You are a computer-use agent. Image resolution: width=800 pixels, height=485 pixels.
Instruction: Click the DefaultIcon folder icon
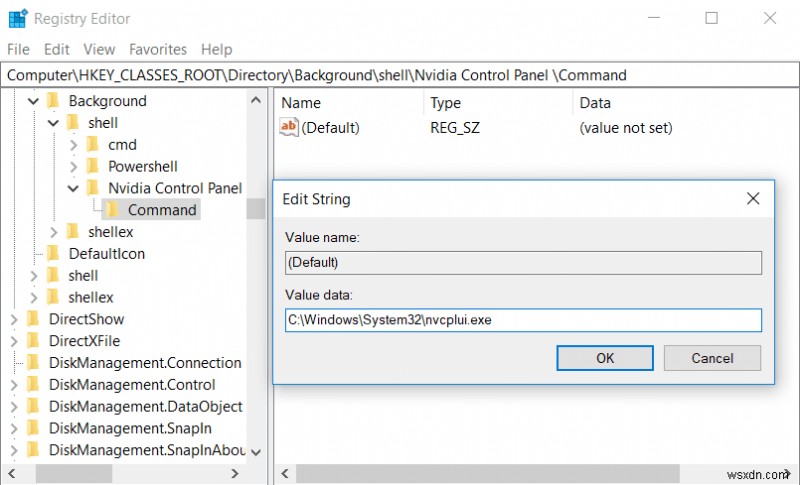tap(54, 253)
